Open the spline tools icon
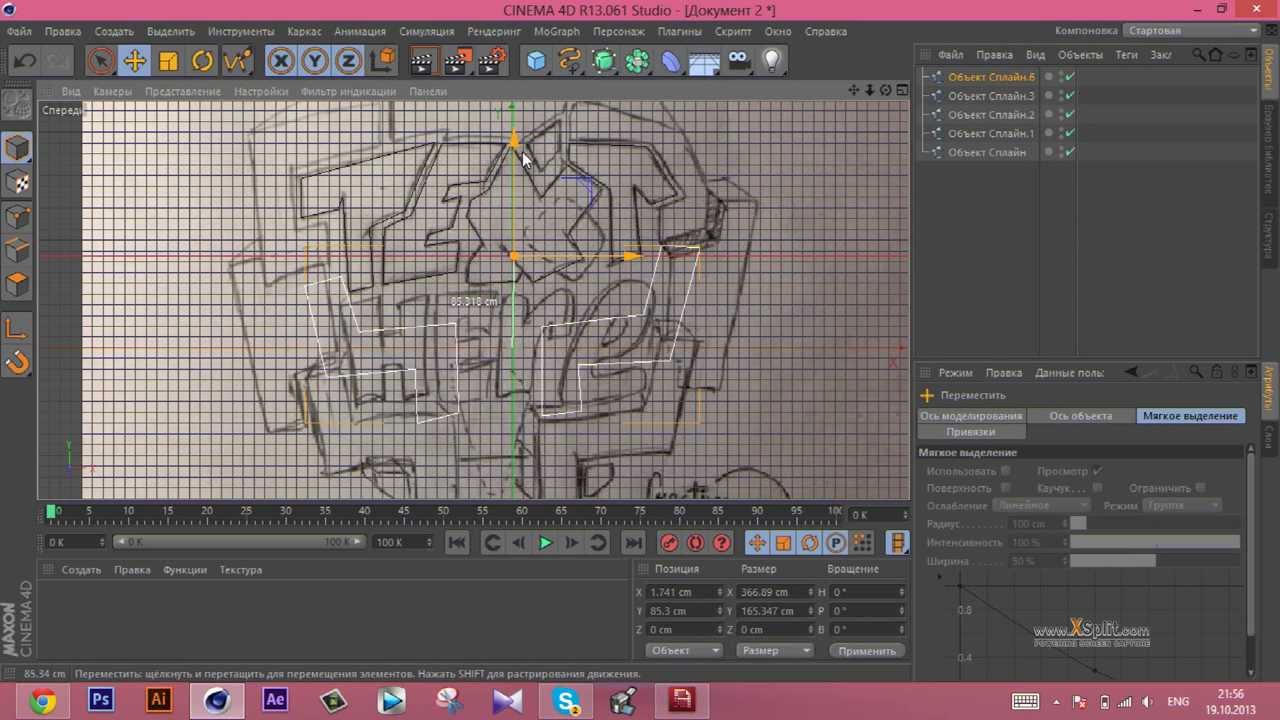The height and width of the screenshot is (720, 1280). 570,61
